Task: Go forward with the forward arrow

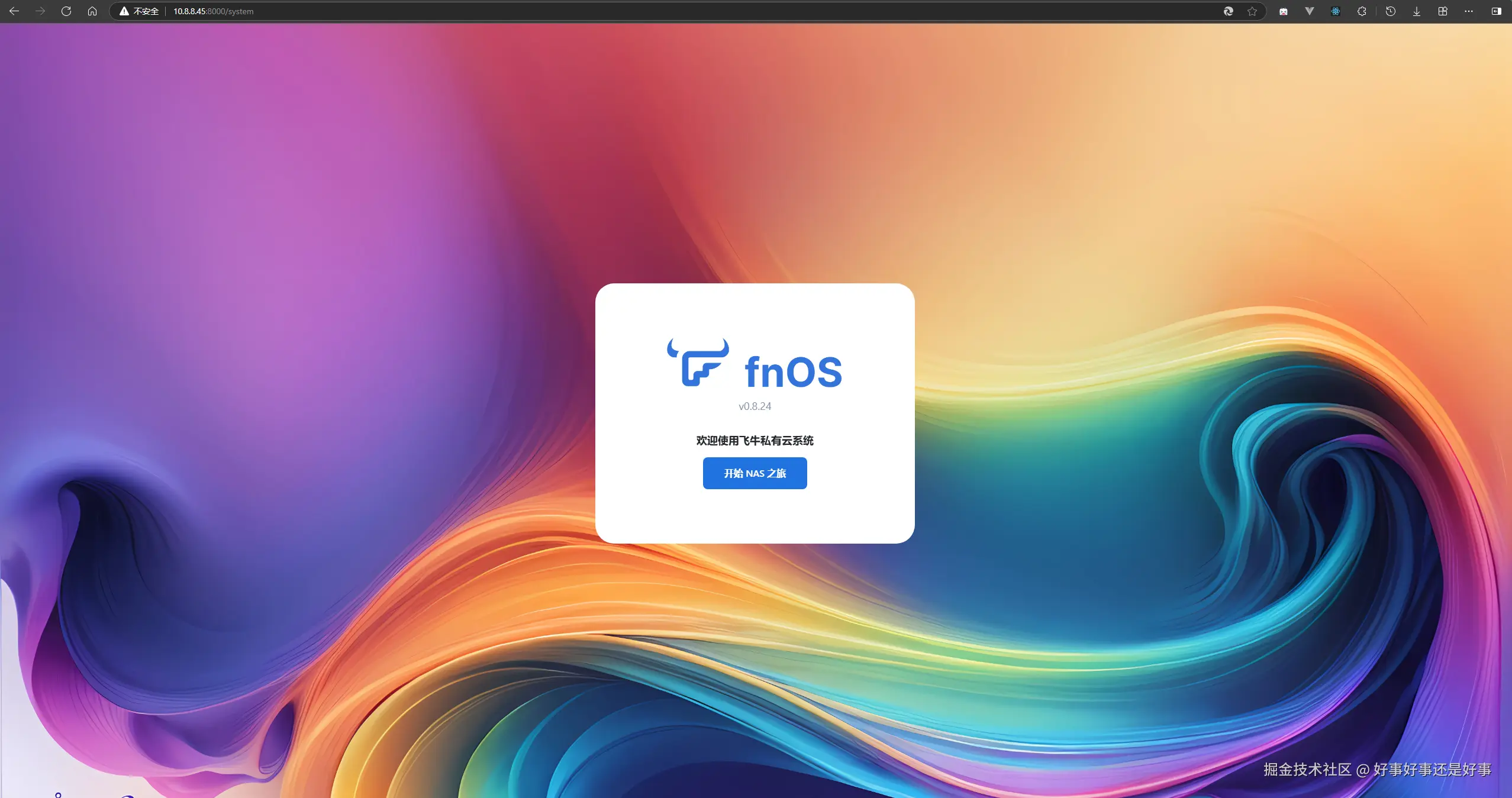Action: (40, 11)
